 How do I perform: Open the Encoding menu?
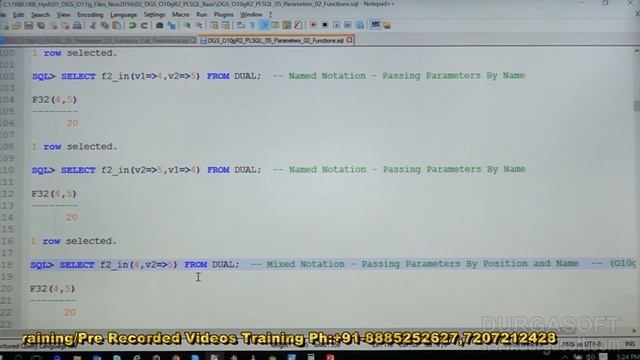[90, 15]
